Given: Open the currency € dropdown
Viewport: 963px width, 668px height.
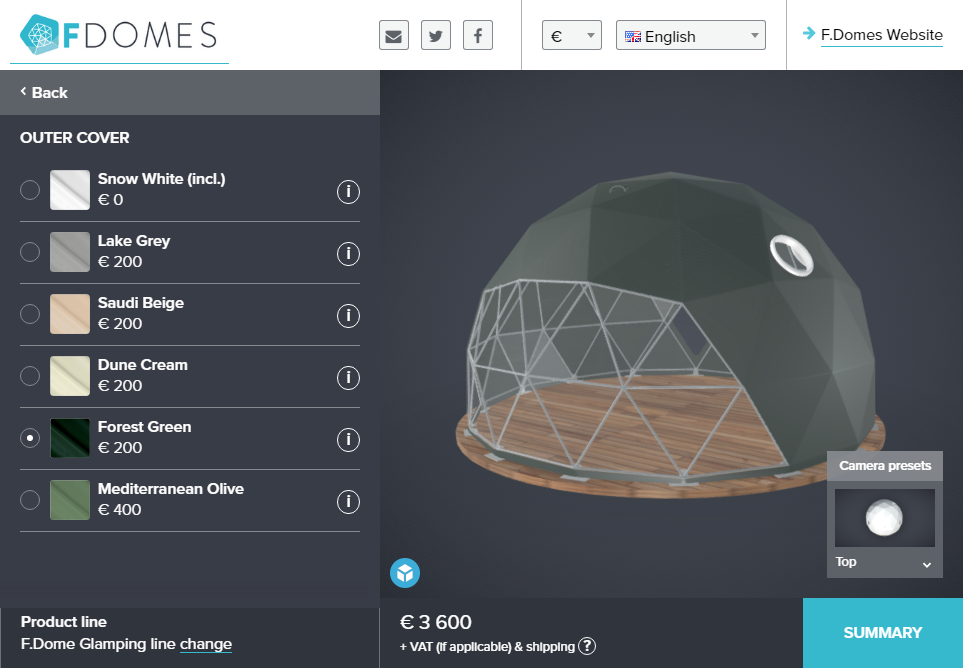Looking at the screenshot, I should point(572,36).
